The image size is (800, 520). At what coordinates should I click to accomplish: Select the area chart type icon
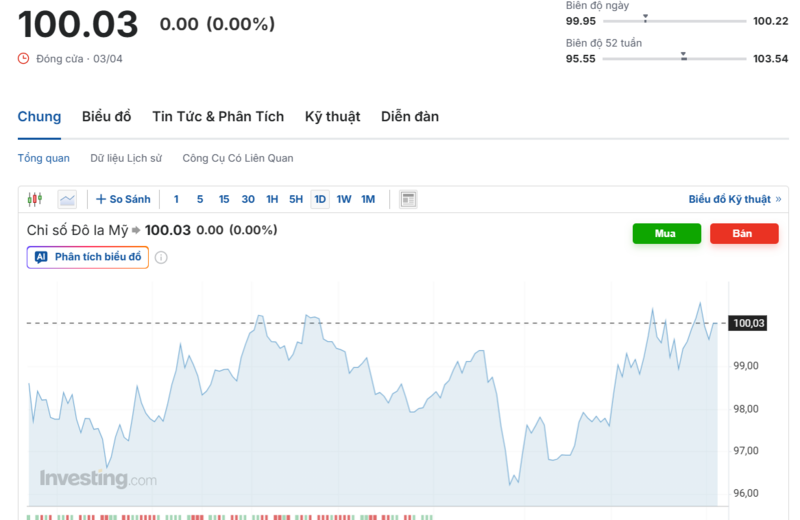pyautogui.click(x=67, y=199)
